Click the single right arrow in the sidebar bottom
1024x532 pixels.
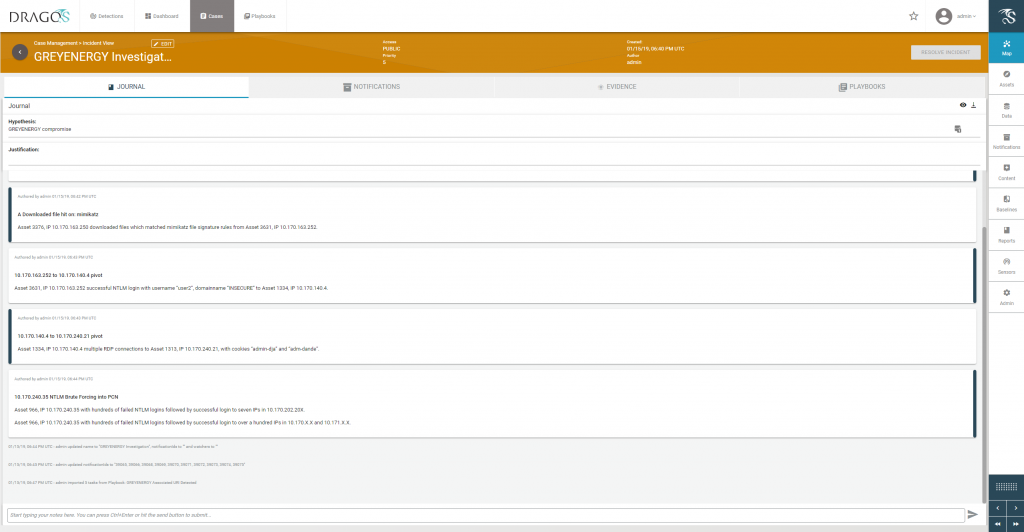pos(1016,508)
